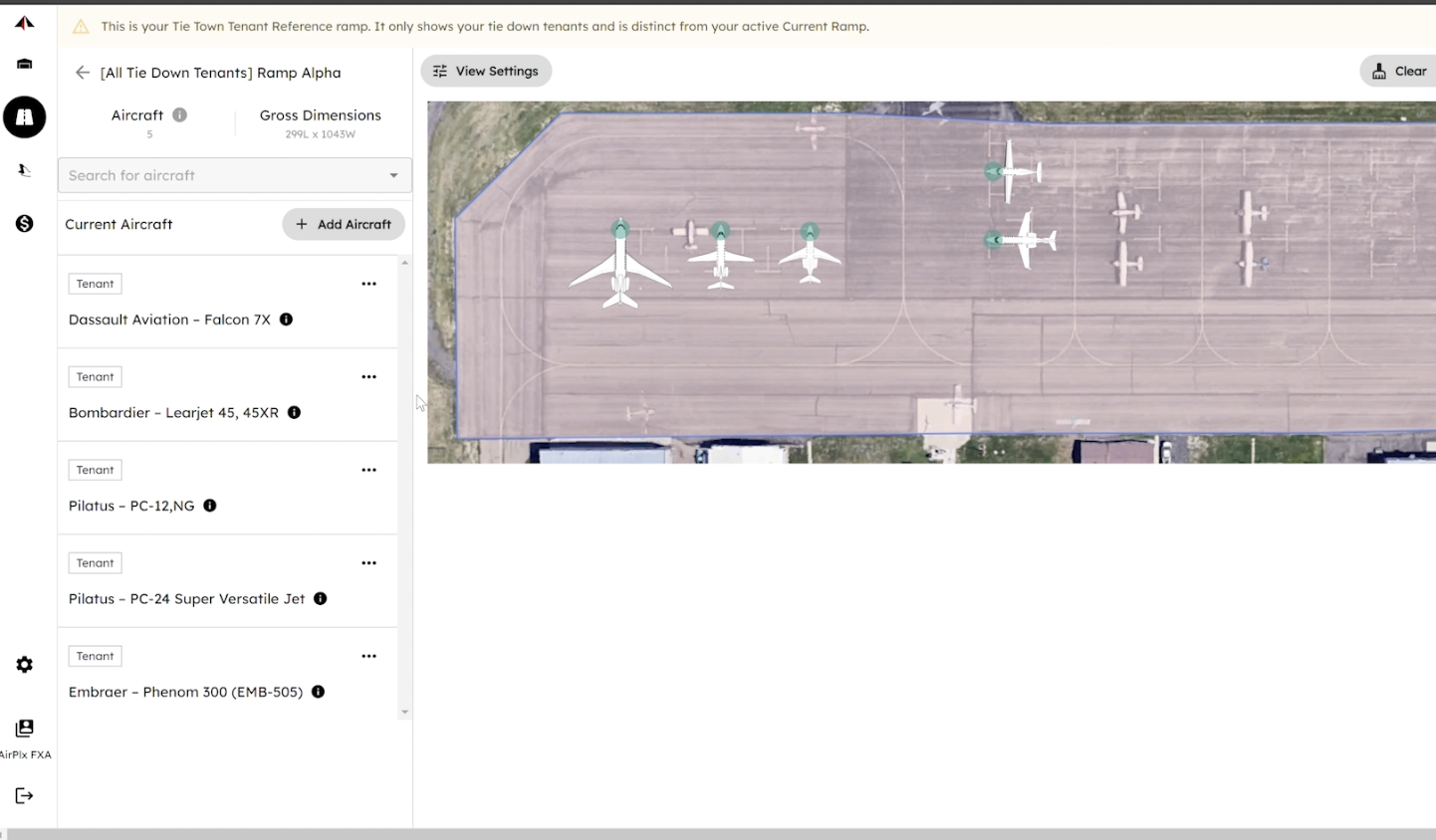The image size is (1436, 840).
Task: Click the Current Aircraft heading
Action: coord(119,224)
